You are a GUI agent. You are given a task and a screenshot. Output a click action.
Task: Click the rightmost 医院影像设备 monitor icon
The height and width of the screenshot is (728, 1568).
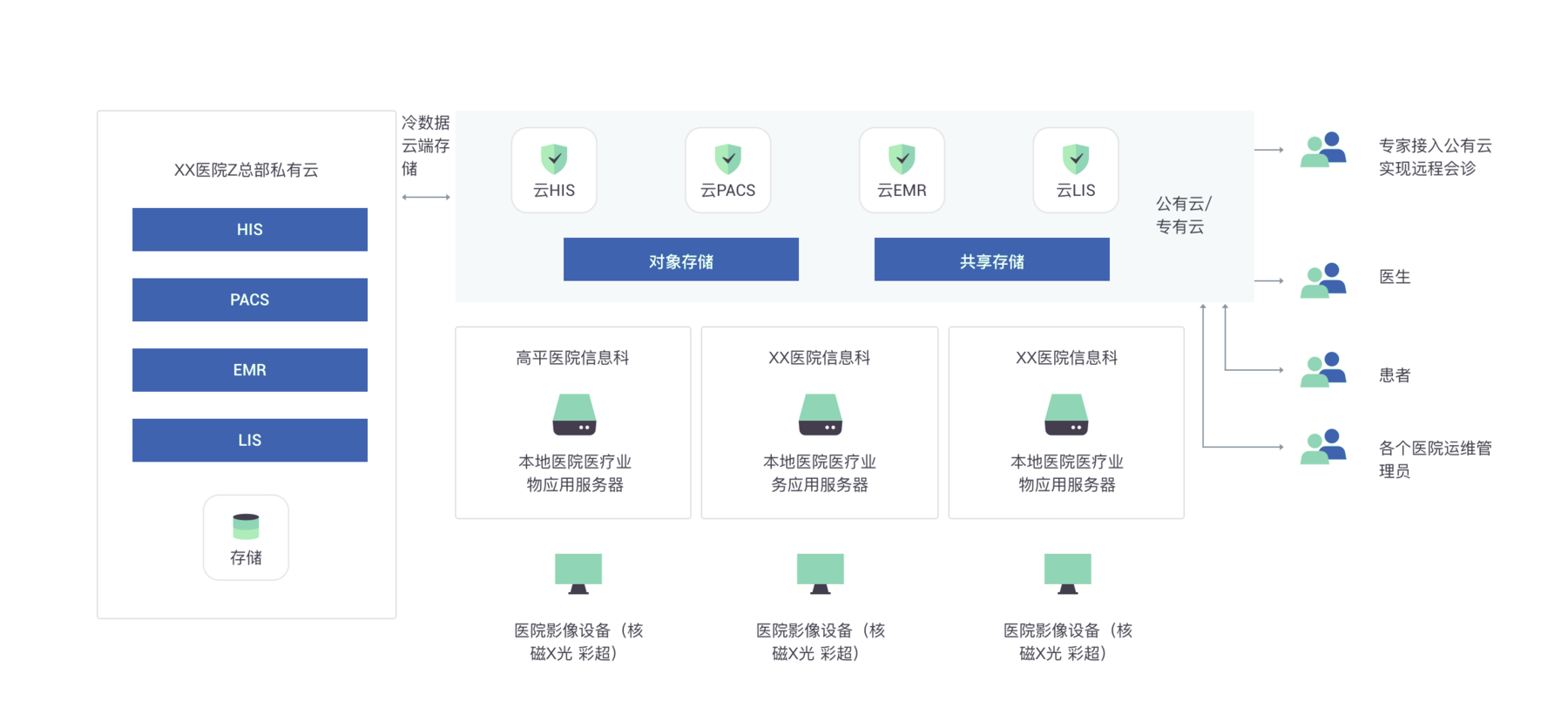click(1067, 573)
